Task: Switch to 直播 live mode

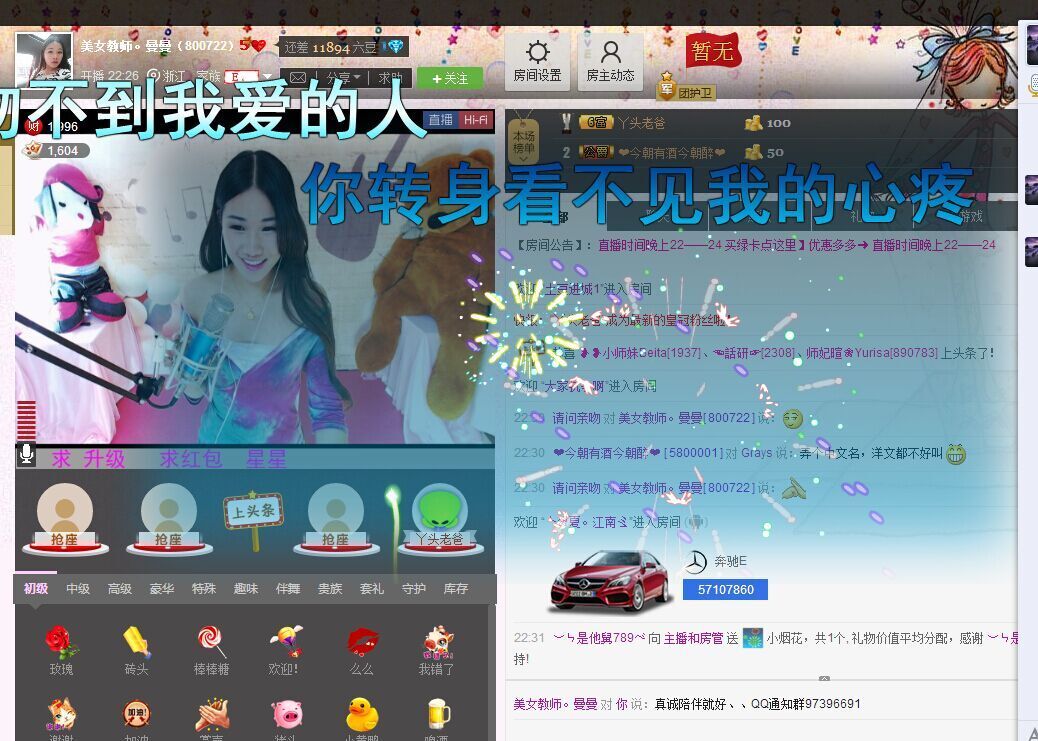Action: 440,120
